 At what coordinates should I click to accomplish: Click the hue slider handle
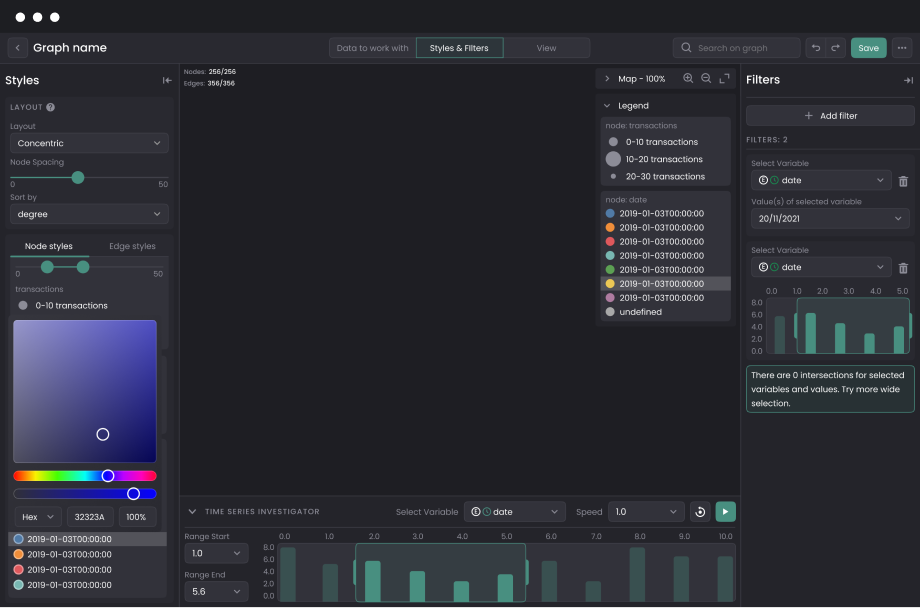tap(107, 476)
